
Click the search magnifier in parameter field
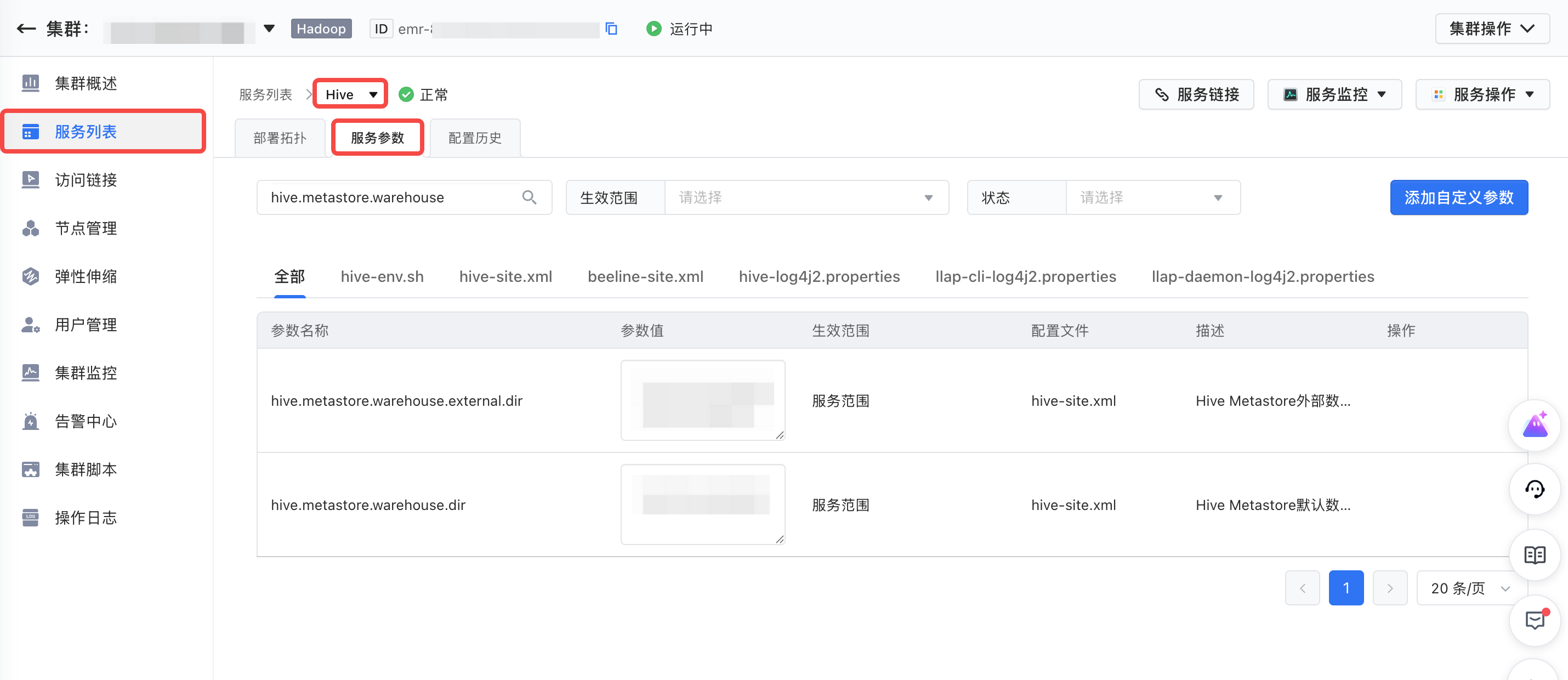(x=529, y=197)
